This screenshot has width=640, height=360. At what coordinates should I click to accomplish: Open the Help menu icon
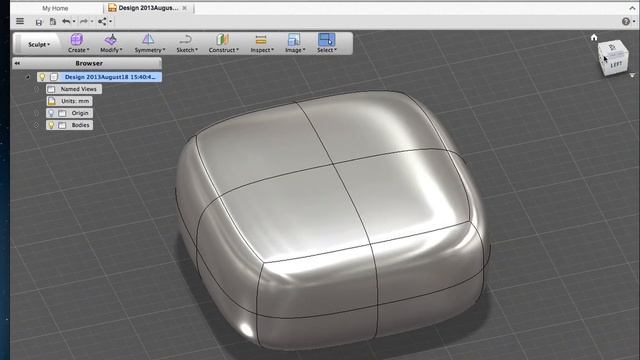[626, 22]
